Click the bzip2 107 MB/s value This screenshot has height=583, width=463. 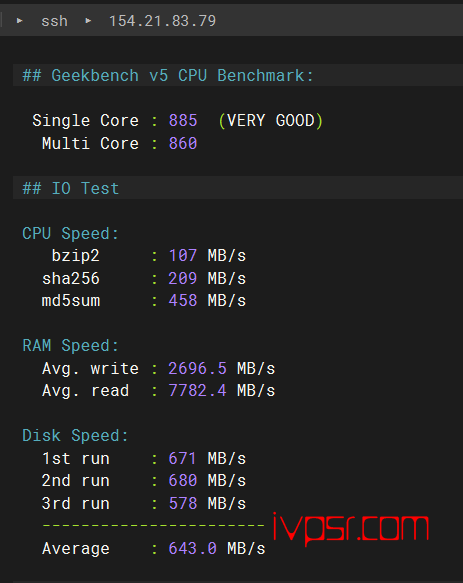point(207,256)
